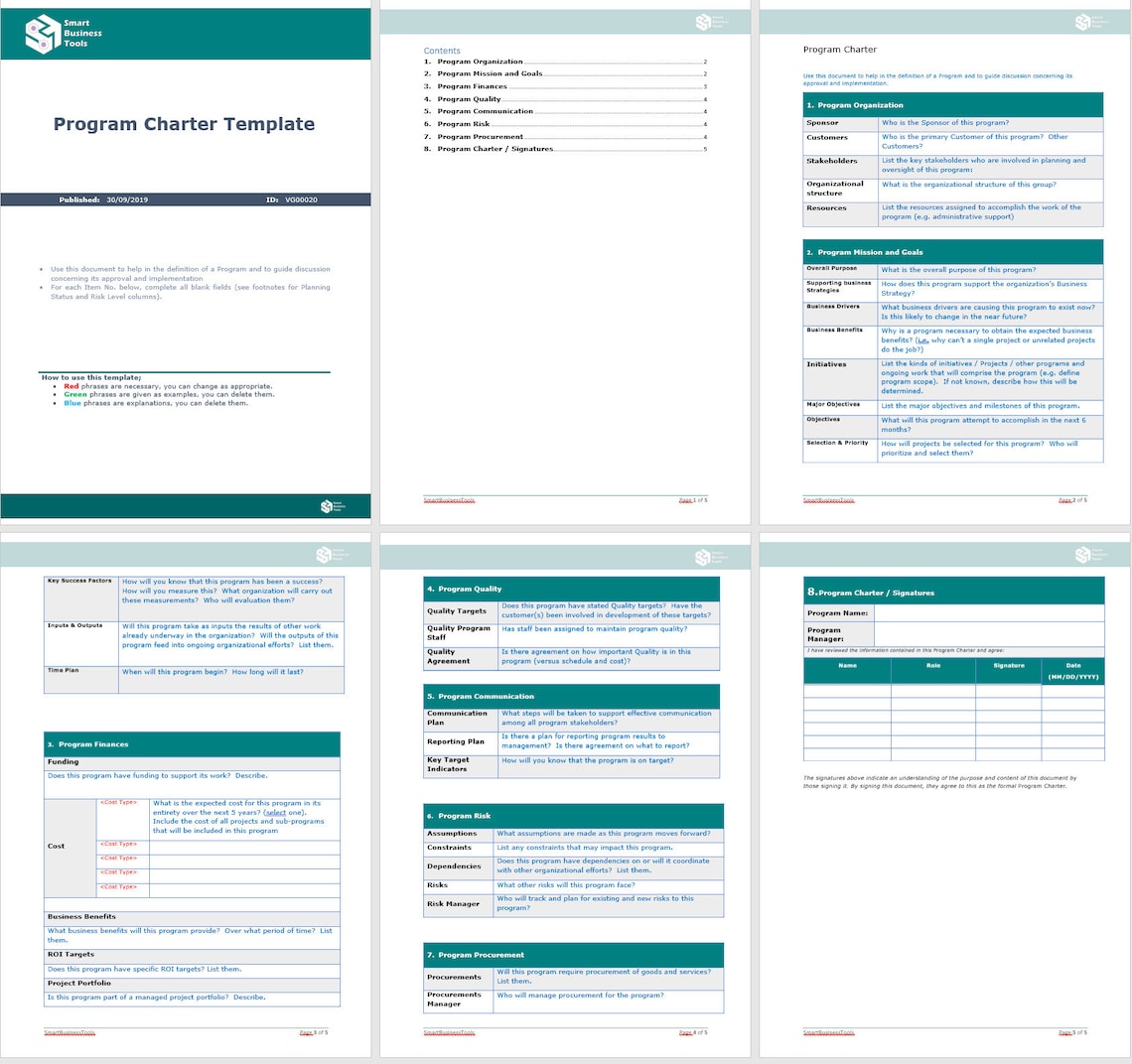This screenshot has height=1064, width=1132.
Task: Click the SmartBusinessTools footer link on the Contents page
Action: [450, 500]
